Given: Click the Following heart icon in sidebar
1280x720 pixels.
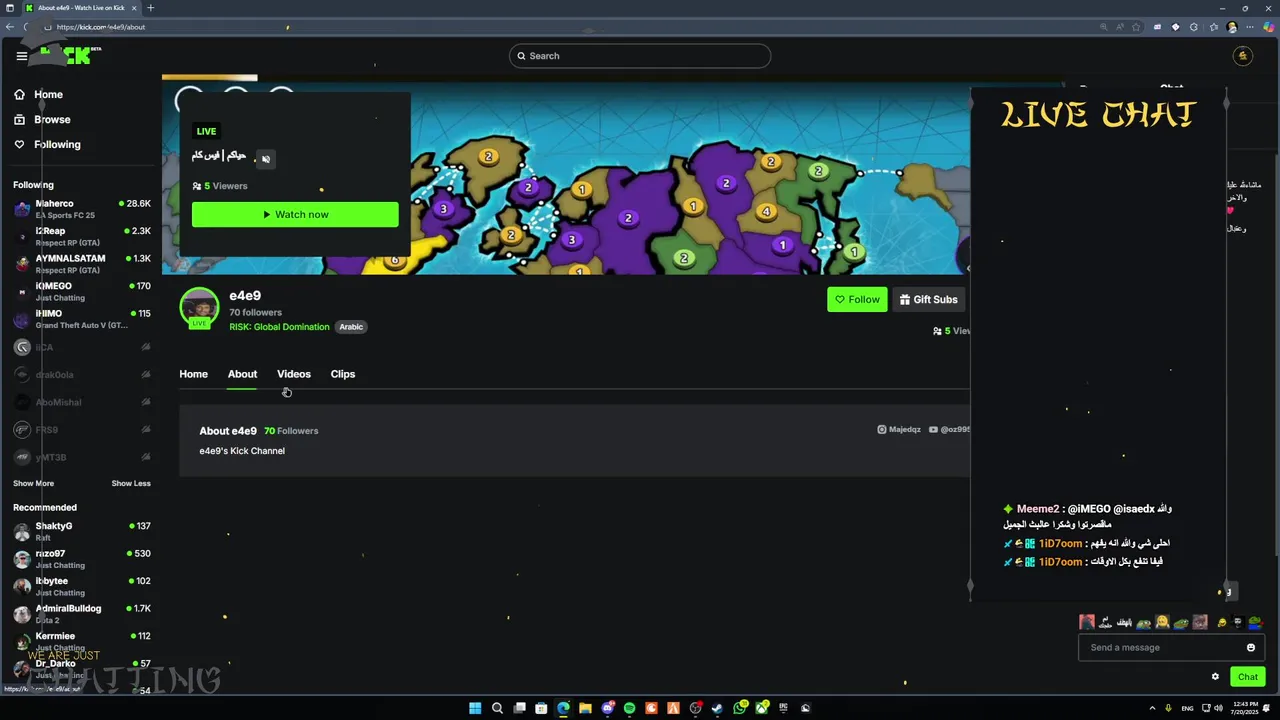Looking at the screenshot, I should 19,144.
